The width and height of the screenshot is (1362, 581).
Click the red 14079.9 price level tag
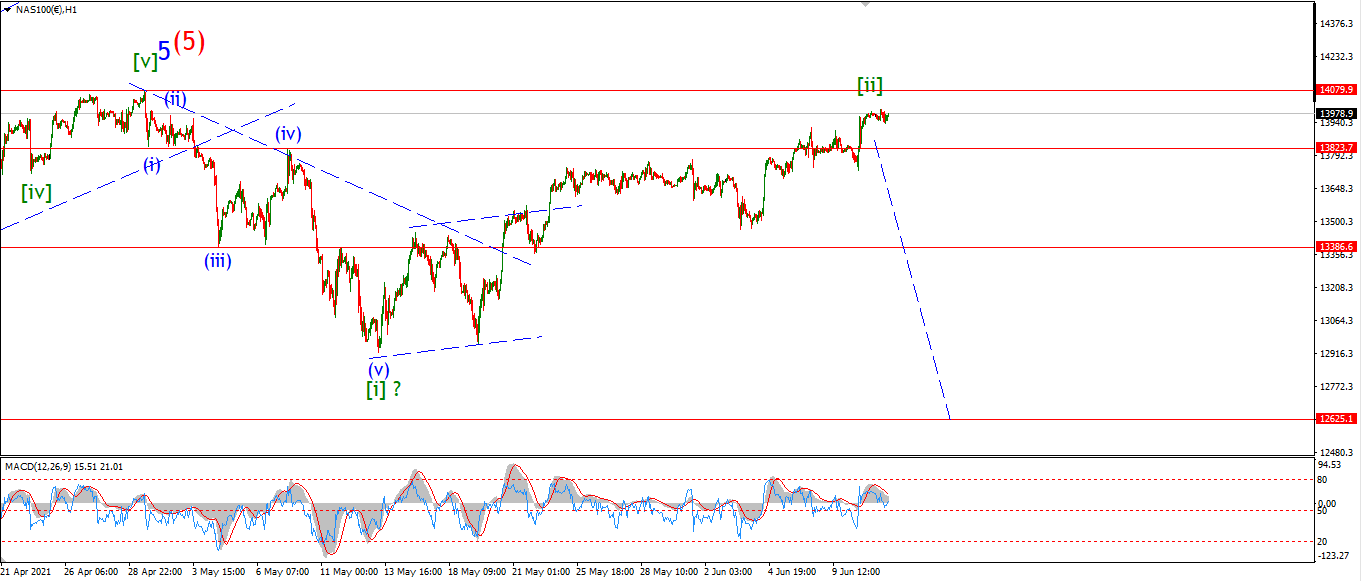tap(1337, 90)
